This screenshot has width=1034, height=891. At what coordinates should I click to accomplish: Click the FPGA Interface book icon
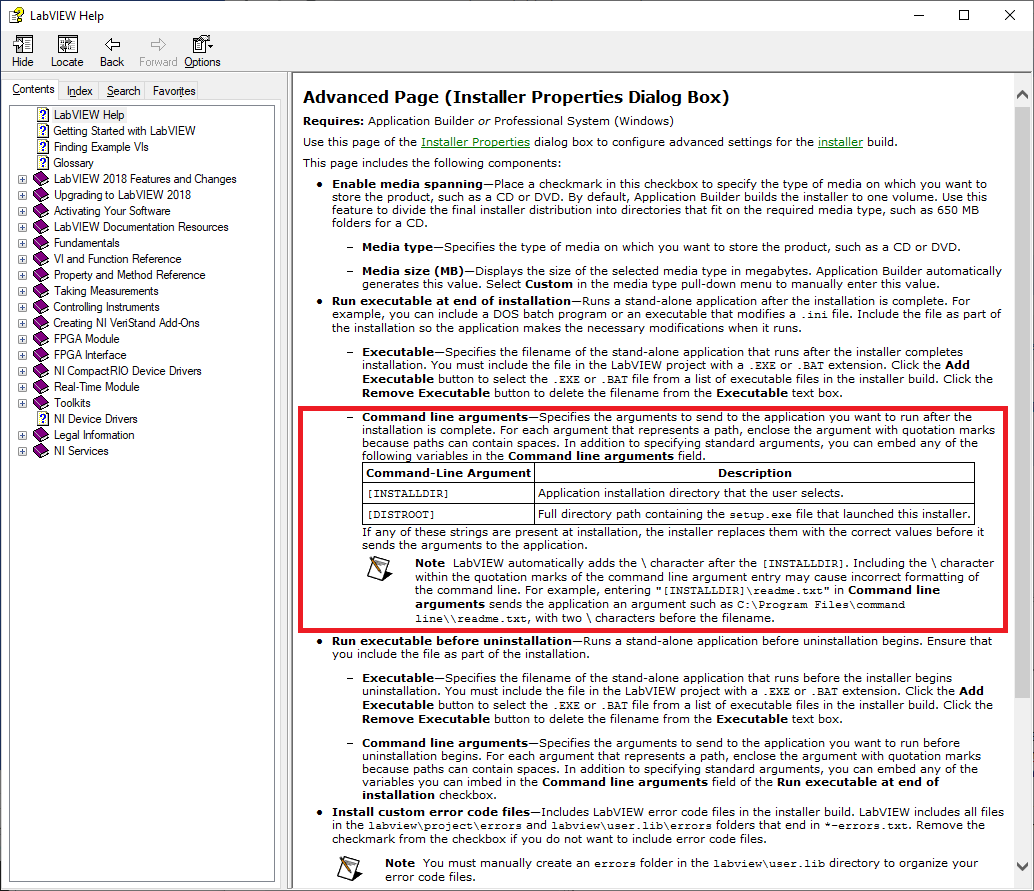[41, 355]
